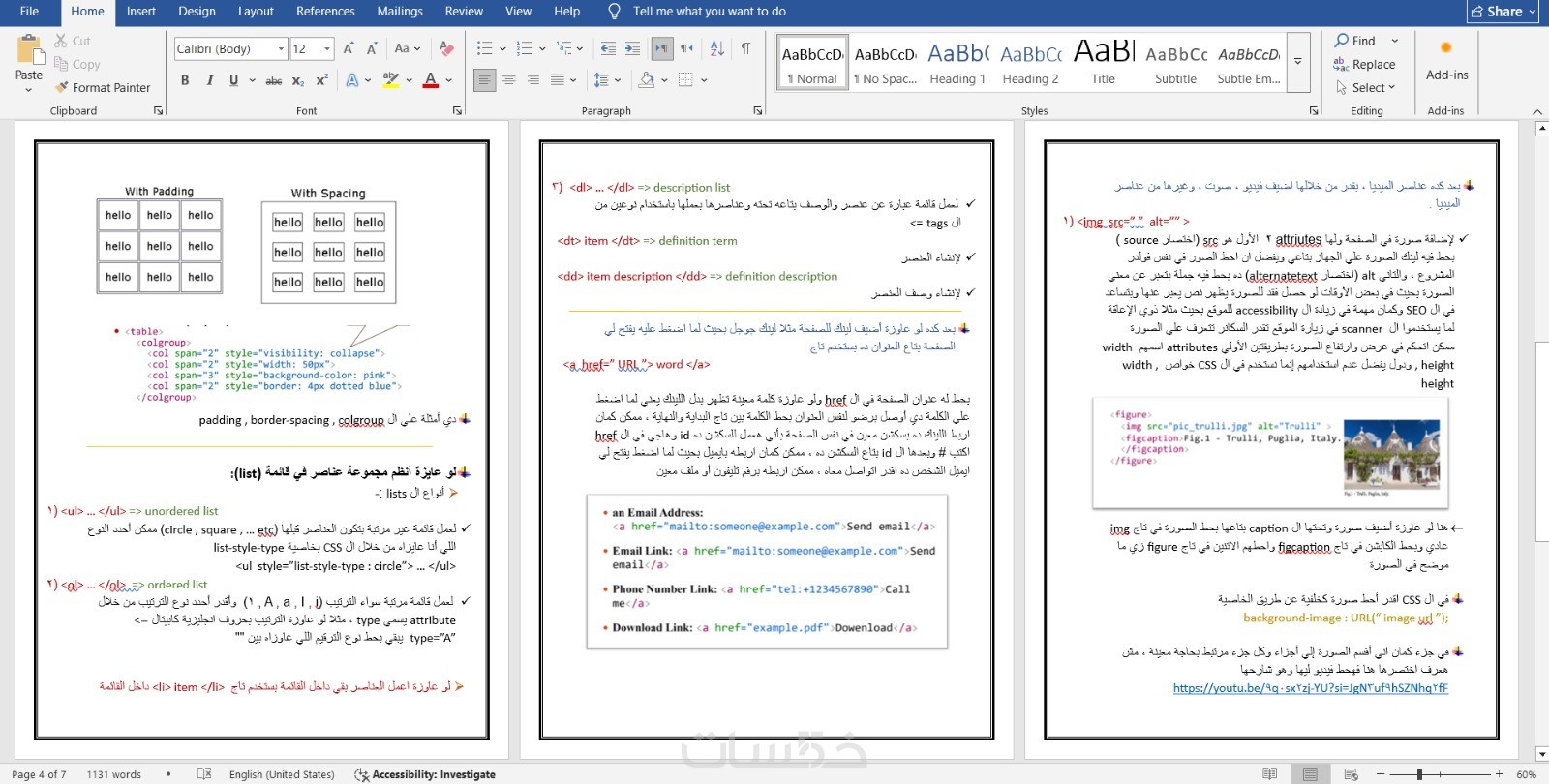Click the Replace button in Editing

tap(1365, 64)
